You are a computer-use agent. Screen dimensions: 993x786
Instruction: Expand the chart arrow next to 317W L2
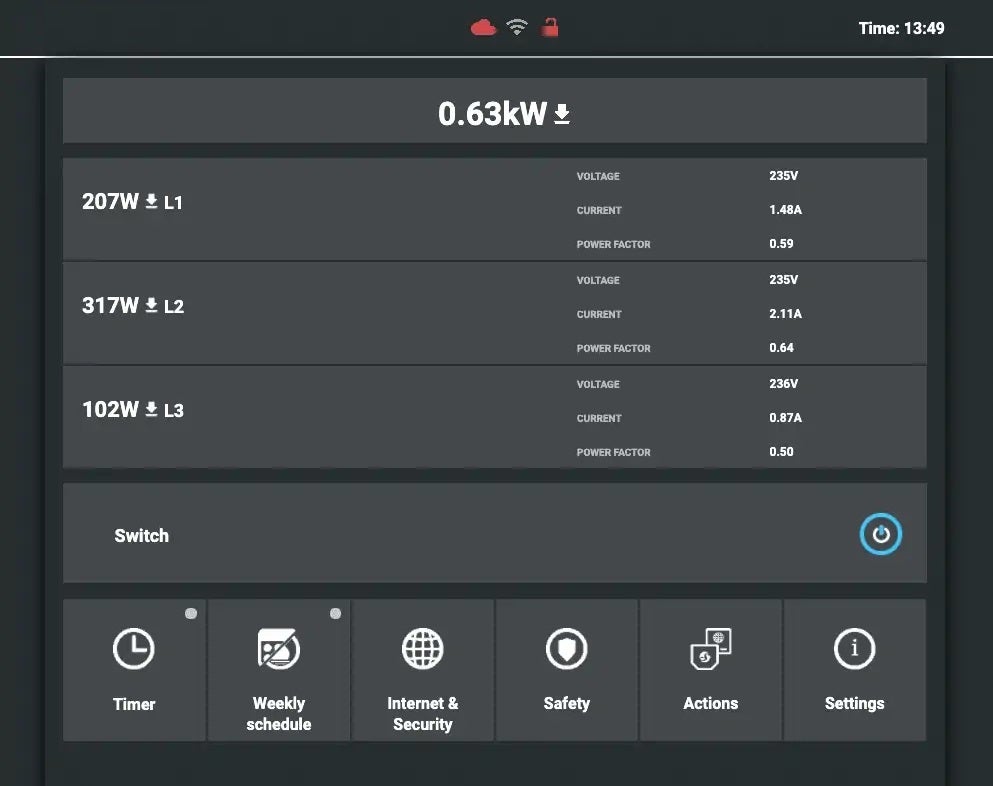tap(151, 305)
